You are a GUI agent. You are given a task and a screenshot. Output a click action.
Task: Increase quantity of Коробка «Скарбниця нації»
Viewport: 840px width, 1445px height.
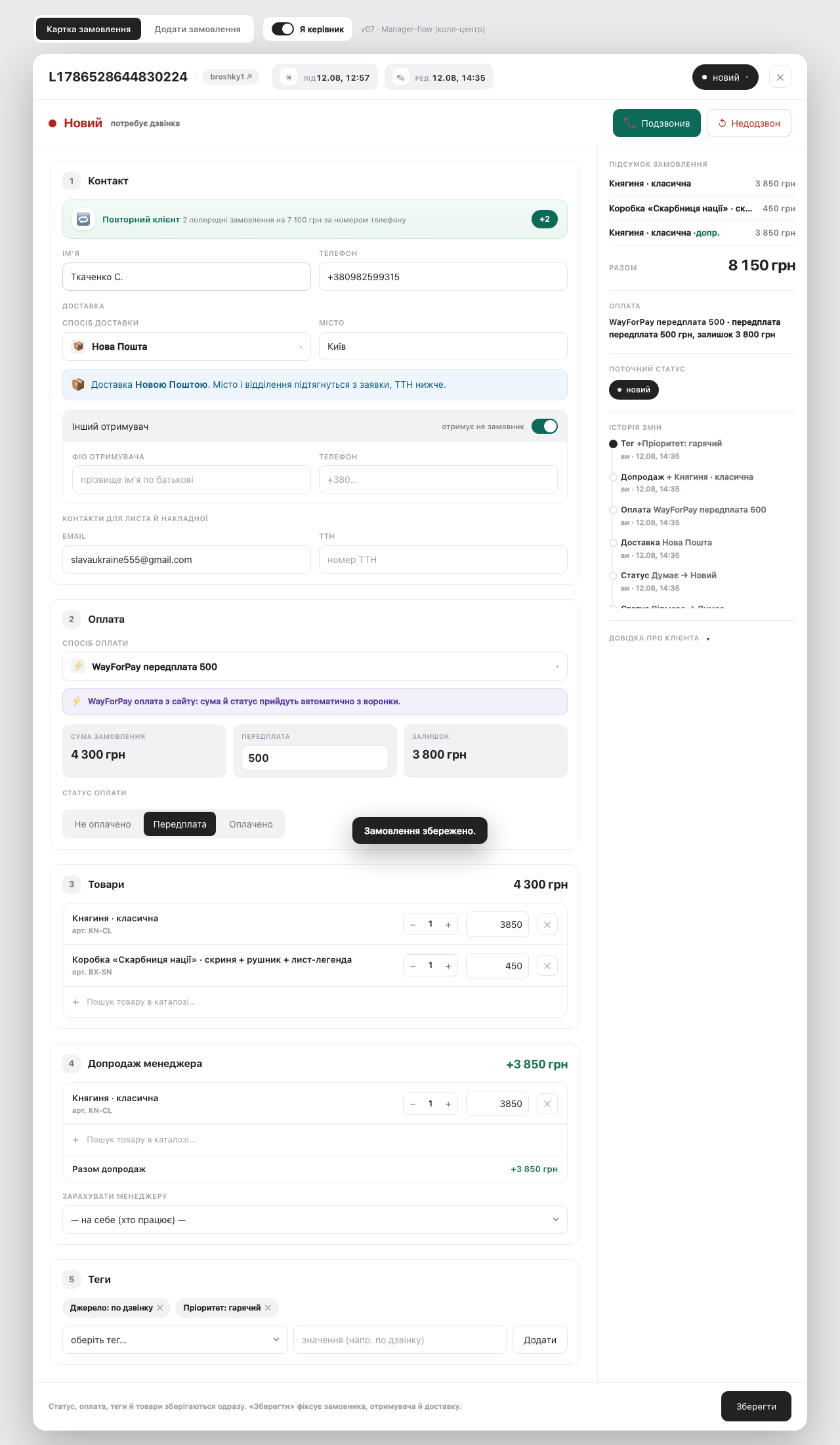(448, 966)
